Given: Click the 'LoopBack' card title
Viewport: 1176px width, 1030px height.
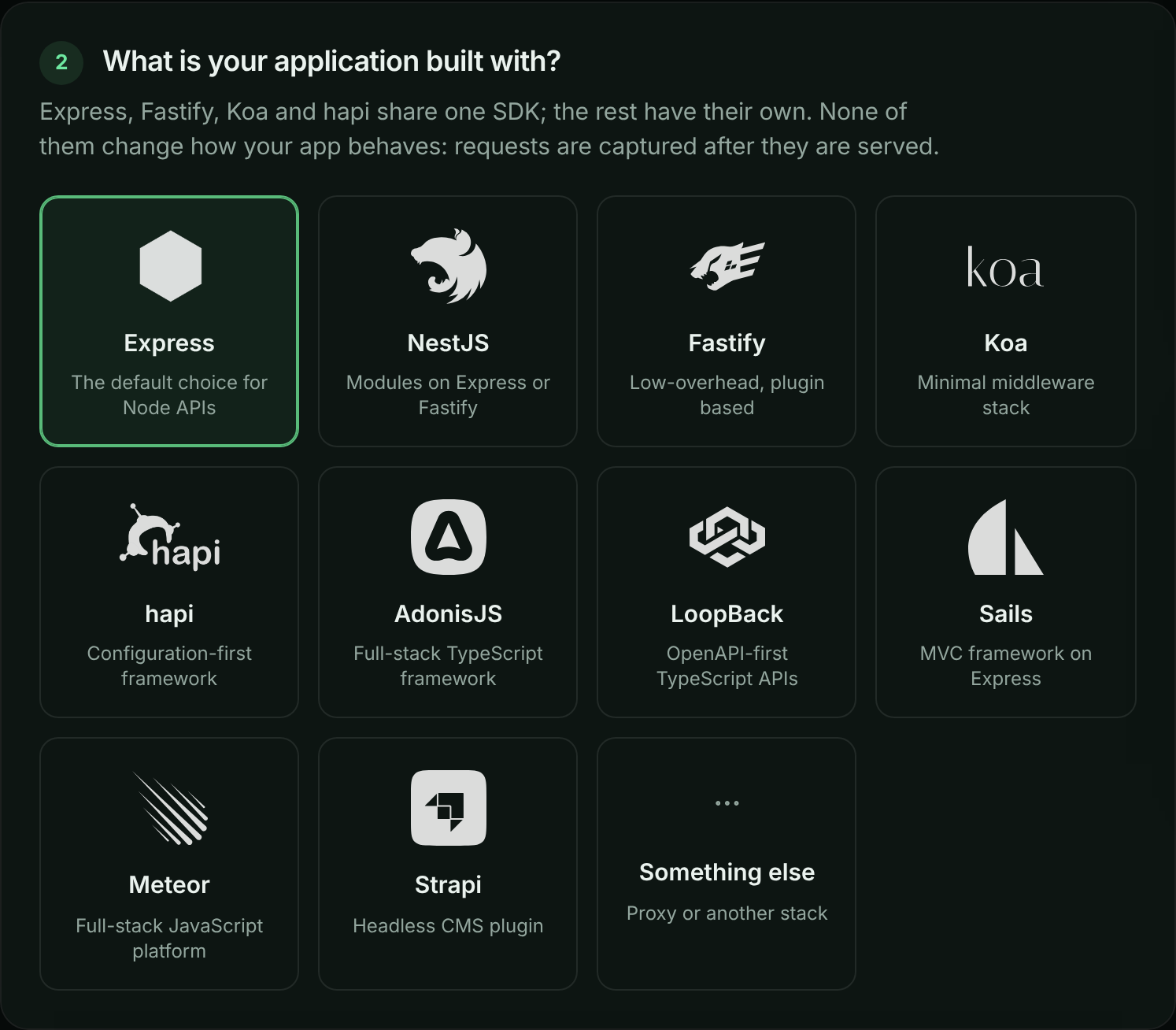Looking at the screenshot, I should pyautogui.click(x=727, y=614).
